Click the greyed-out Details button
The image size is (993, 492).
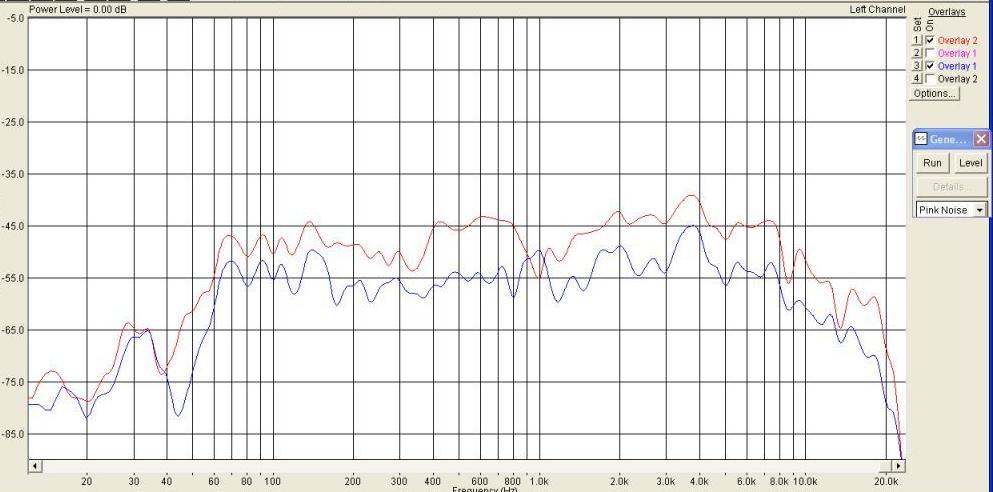pos(951,187)
